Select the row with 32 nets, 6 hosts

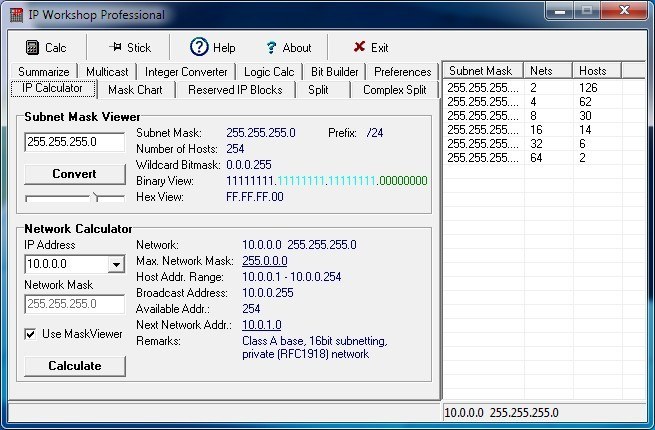(544, 144)
